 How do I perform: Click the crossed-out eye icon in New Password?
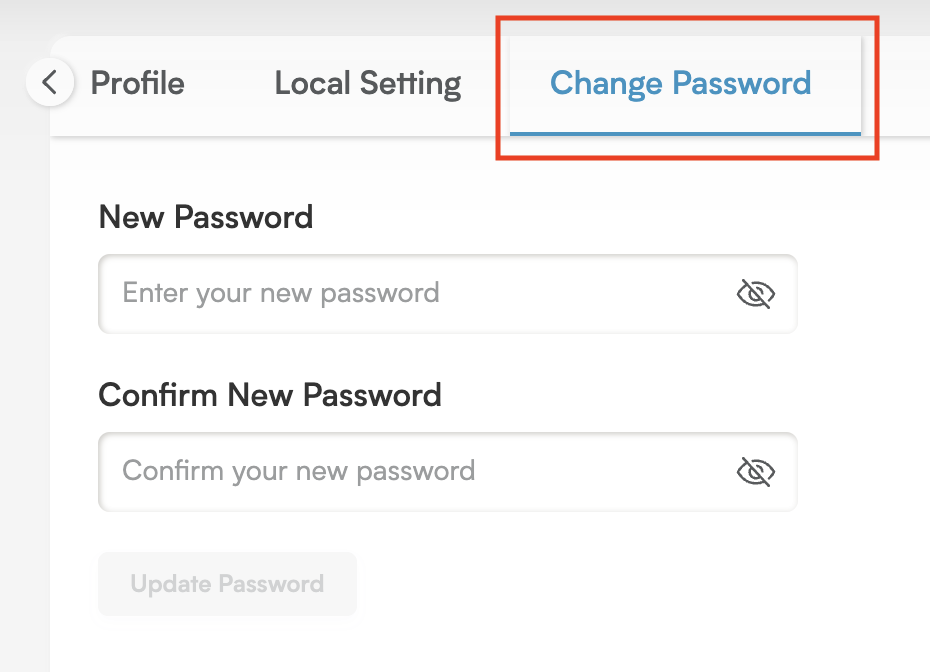(756, 294)
